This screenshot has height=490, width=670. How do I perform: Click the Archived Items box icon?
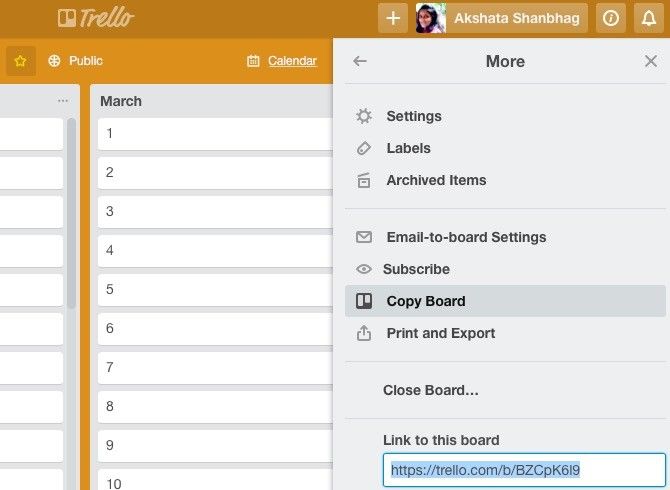[364, 180]
